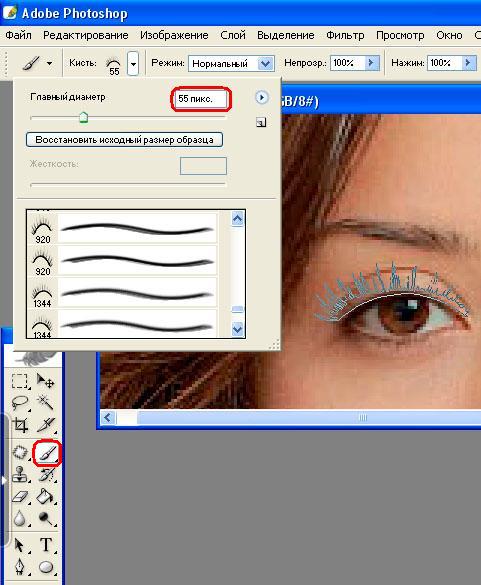Open the Выделение menu
The width and height of the screenshot is (481, 585).
(285, 35)
